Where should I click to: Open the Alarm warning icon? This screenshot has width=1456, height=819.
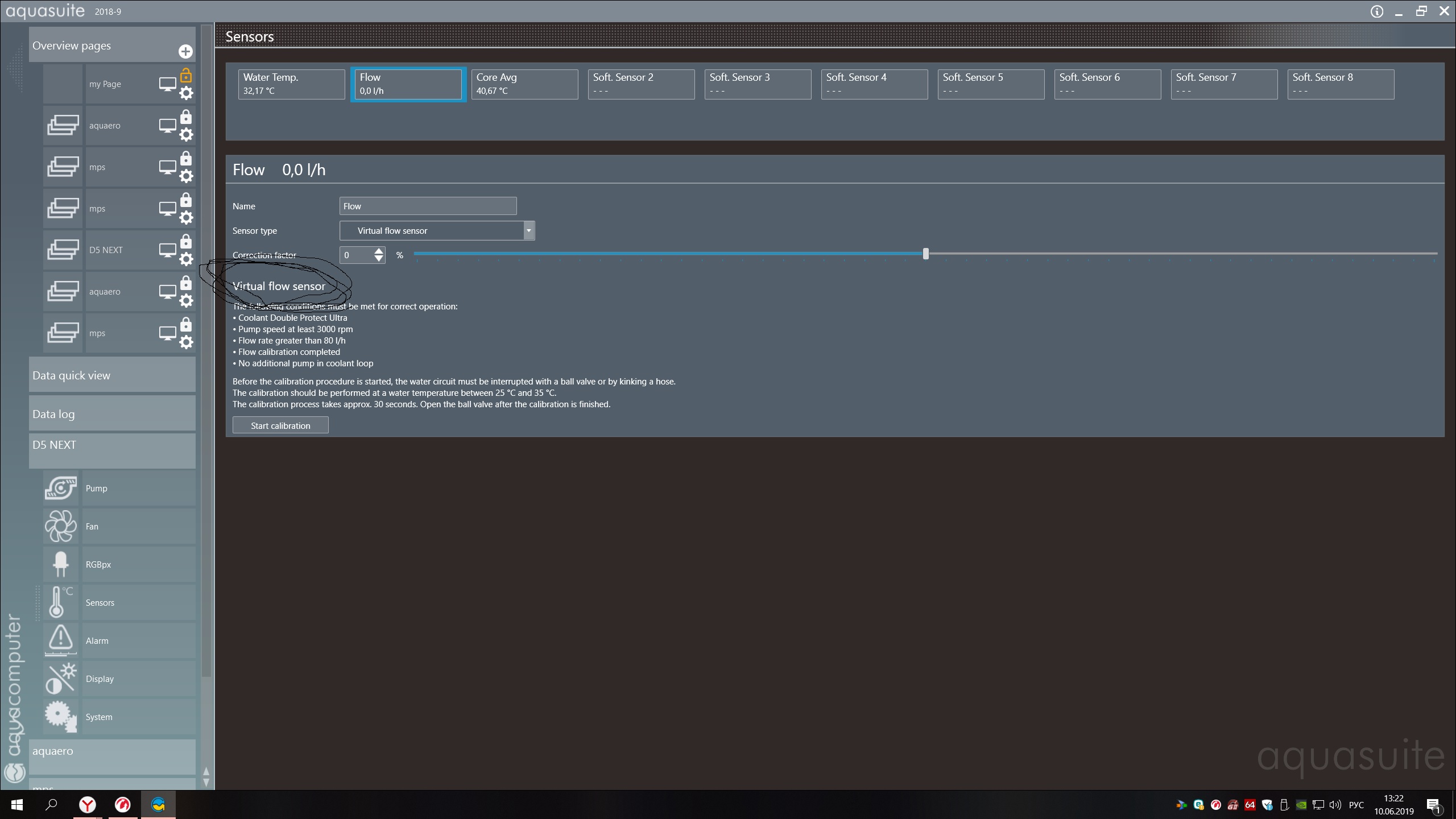(x=60, y=640)
